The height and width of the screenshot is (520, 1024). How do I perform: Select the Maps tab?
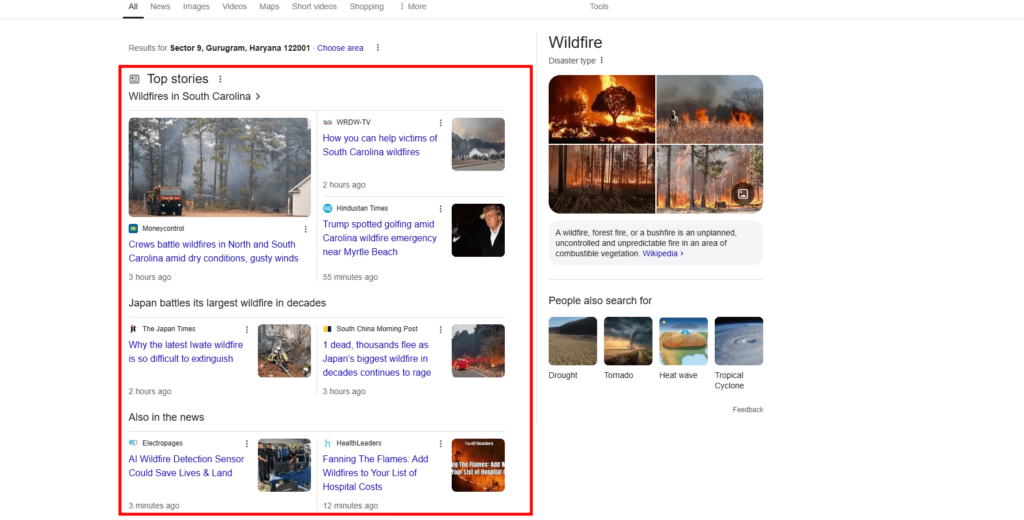pyautogui.click(x=269, y=7)
